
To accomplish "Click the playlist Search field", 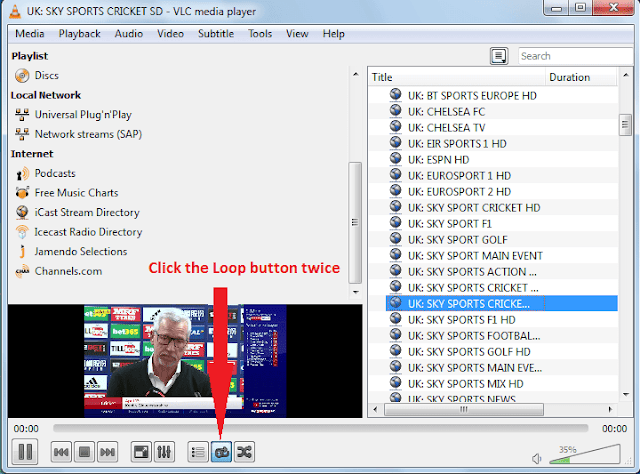I will tap(576, 56).
